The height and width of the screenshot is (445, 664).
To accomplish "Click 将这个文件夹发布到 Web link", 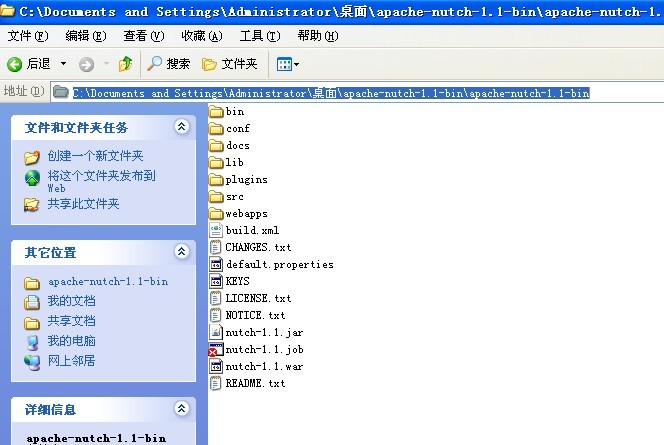I will [102, 181].
